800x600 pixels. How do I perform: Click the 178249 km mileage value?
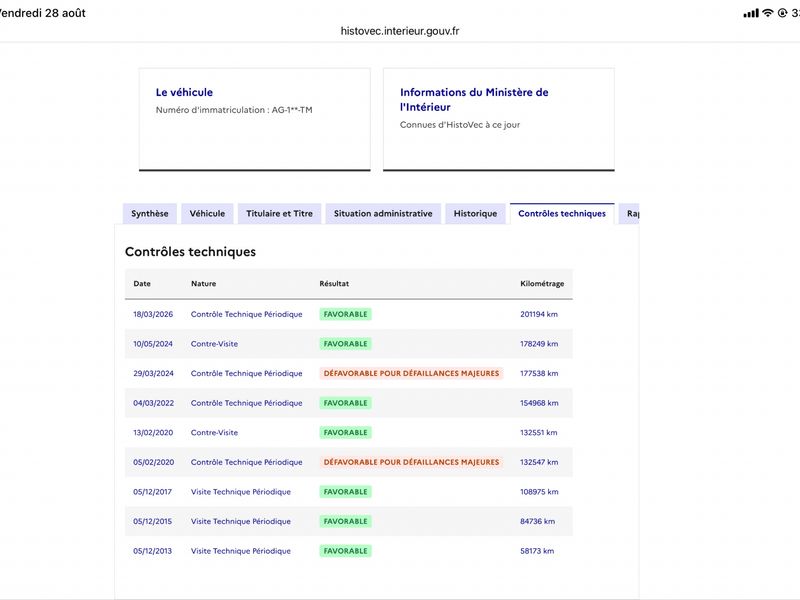click(x=539, y=344)
